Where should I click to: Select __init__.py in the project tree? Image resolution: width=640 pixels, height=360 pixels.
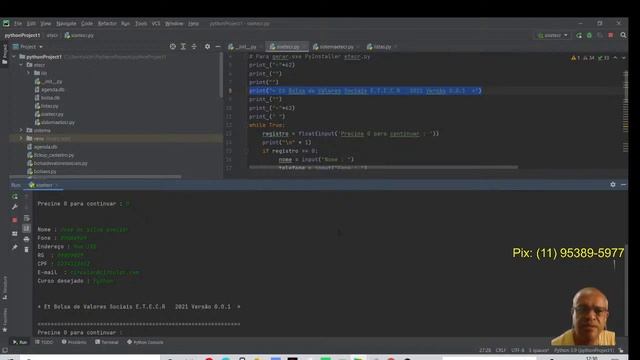[49, 82]
